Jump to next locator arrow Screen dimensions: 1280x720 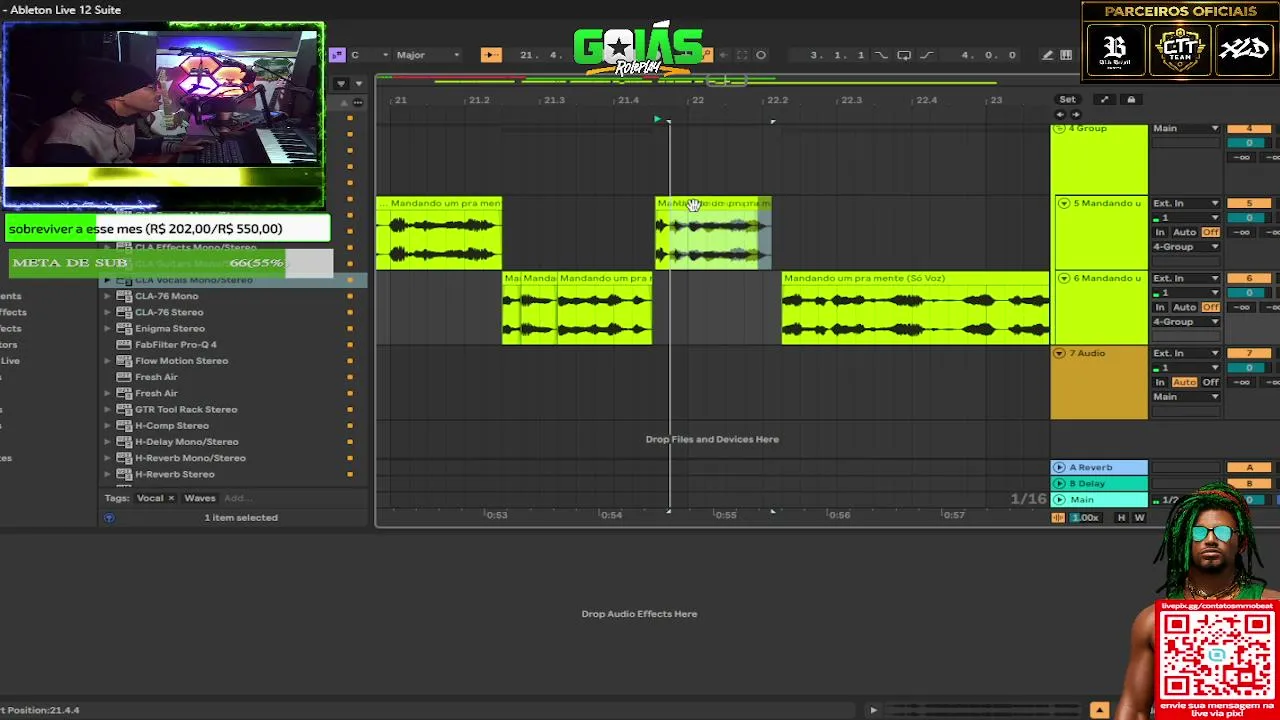(x=1075, y=114)
